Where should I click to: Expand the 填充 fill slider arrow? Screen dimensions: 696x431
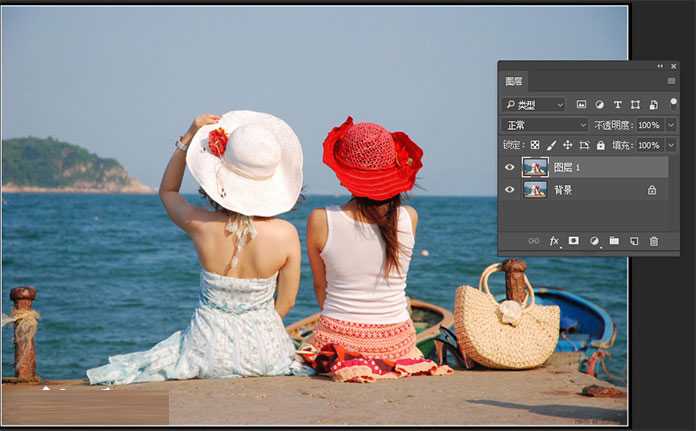pyautogui.click(x=671, y=145)
